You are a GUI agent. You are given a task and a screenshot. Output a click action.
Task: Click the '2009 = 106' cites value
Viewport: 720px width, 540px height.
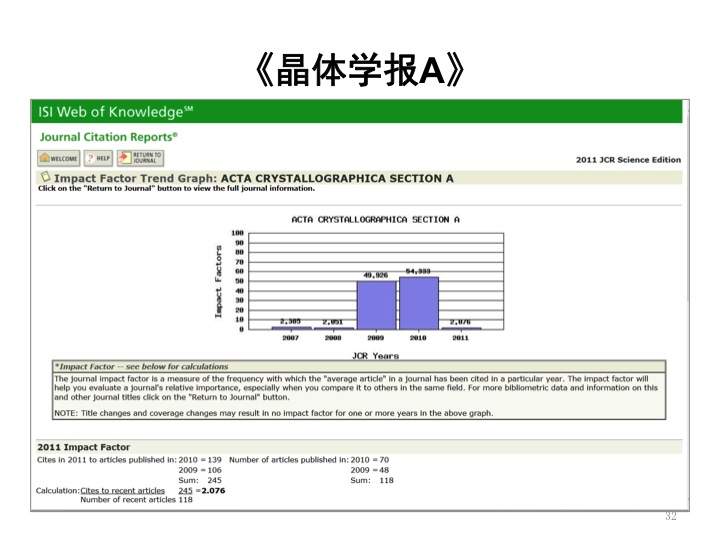click(x=200, y=470)
